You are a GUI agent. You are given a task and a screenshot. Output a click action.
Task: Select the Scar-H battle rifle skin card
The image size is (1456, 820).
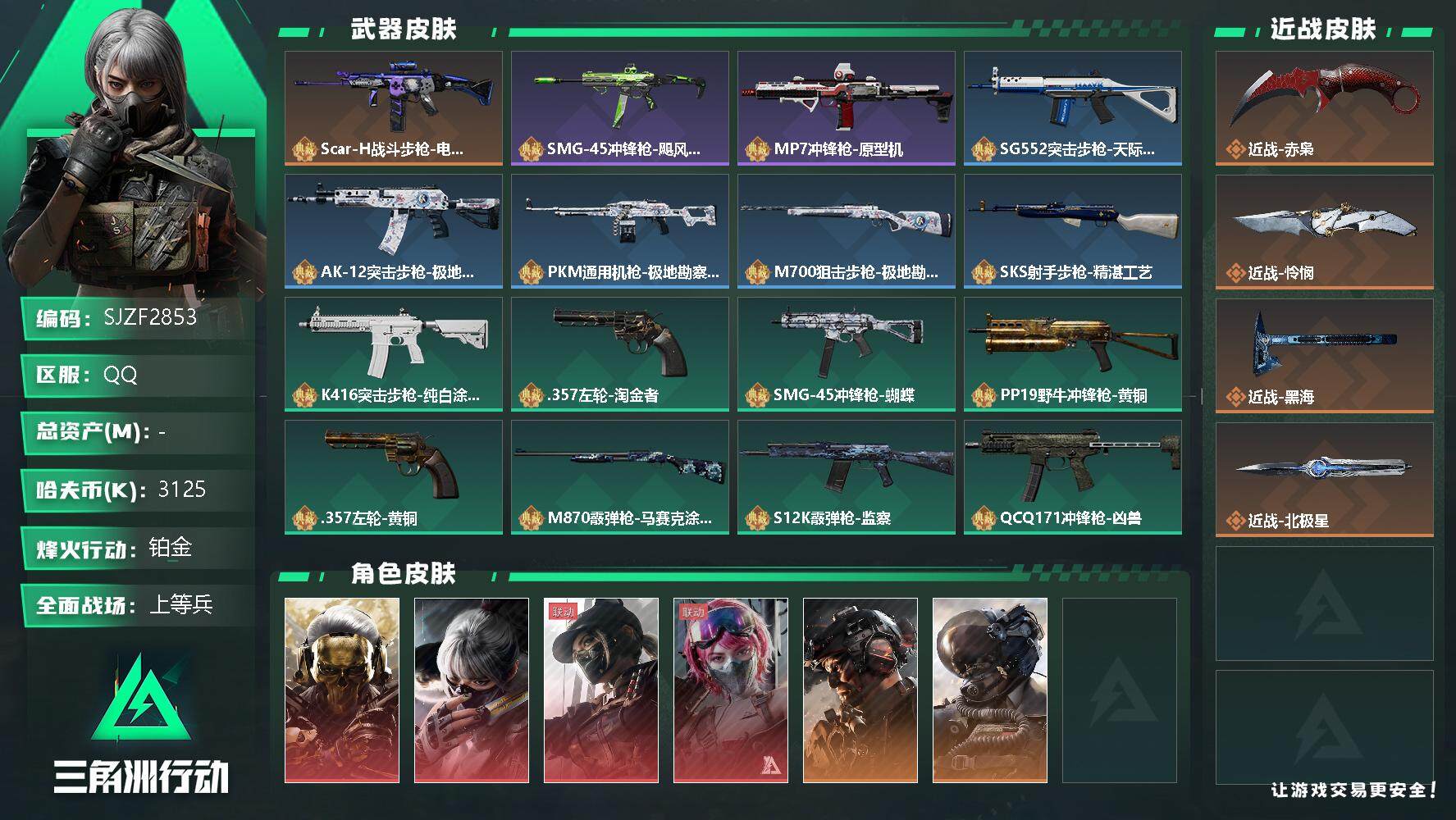(x=394, y=108)
